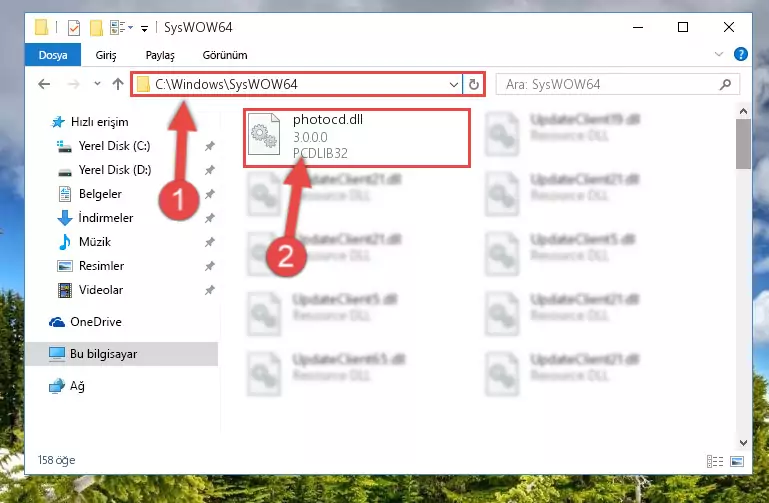Click the search magnifier icon
769x503 pixels.
tap(725, 84)
